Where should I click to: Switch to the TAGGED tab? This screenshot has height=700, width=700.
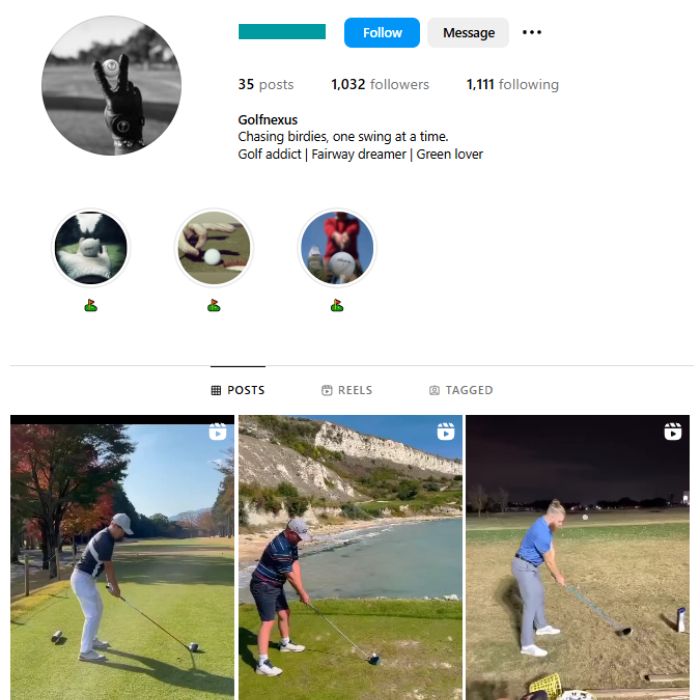pyautogui.click(x=461, y=390)
